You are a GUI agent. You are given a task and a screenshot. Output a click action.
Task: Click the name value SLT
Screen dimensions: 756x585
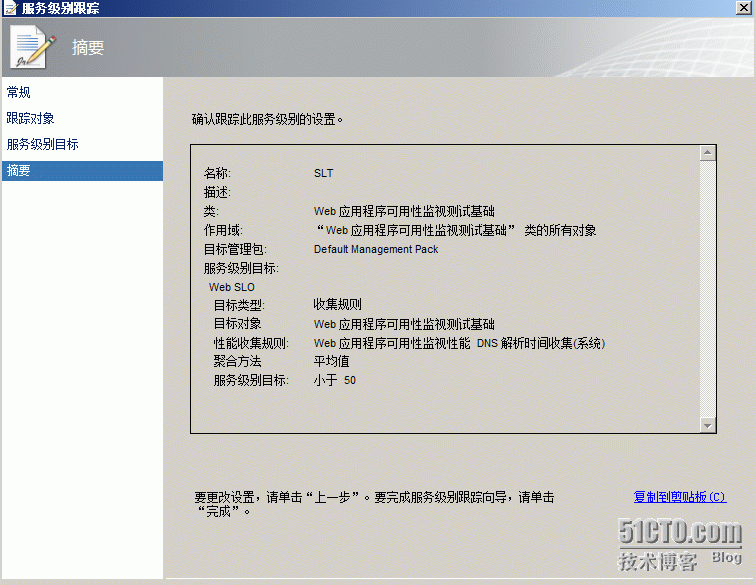point(324,173)
